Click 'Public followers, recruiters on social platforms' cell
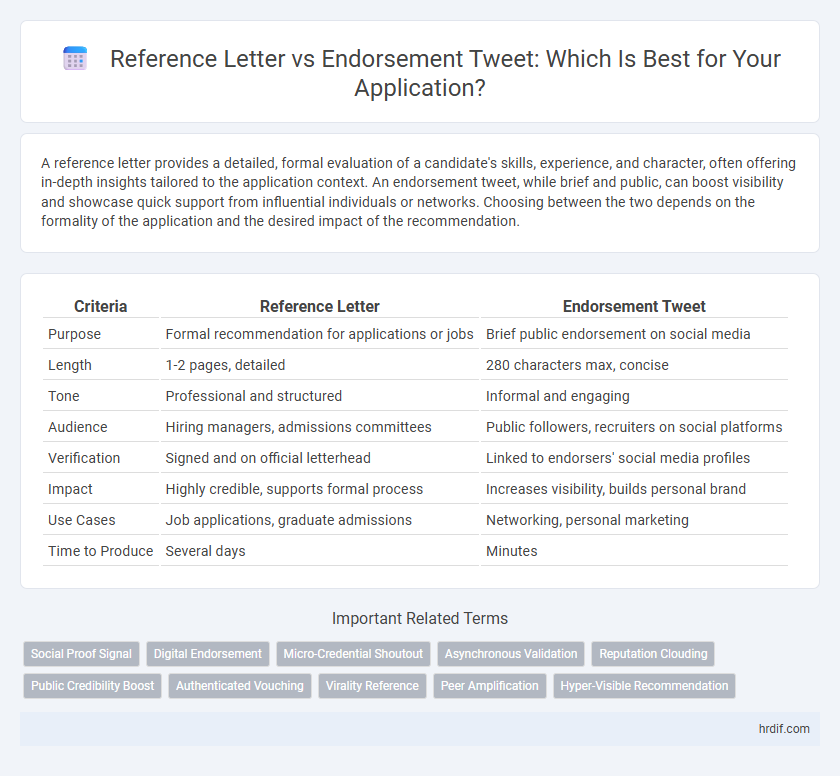Image resolution: width=840 pixels, height=776 pixels. click(634, 427)
